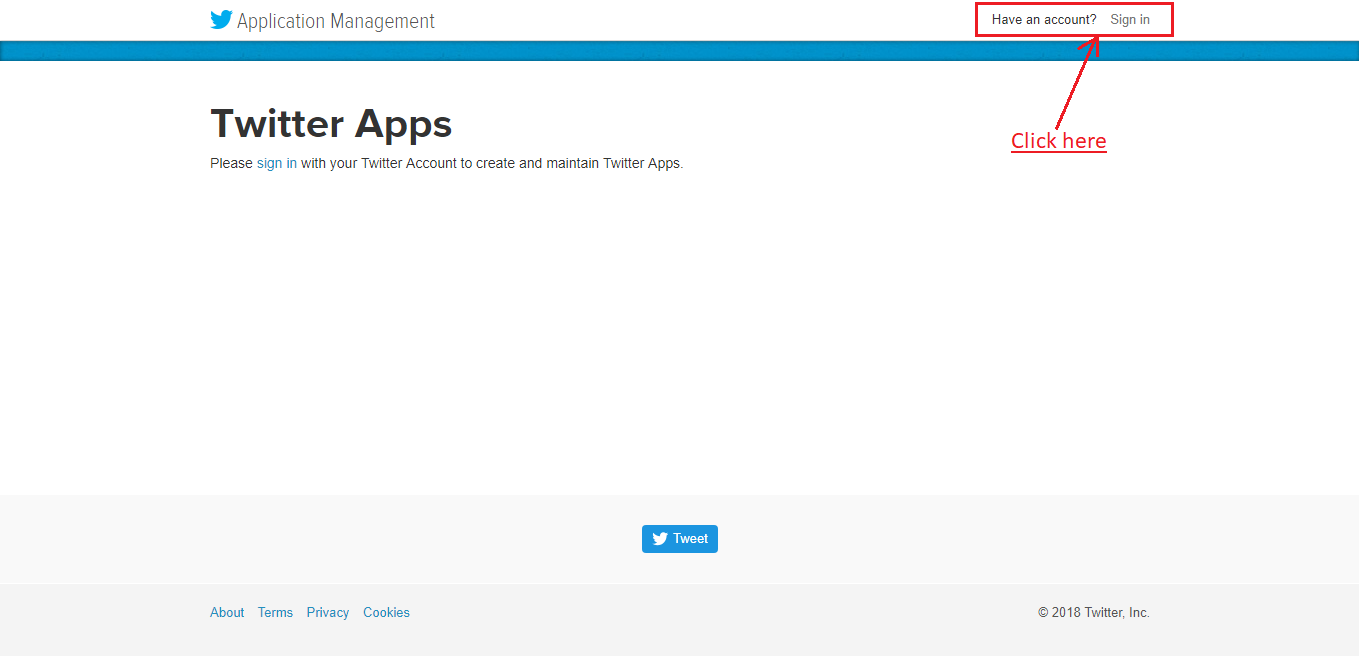Click Sign in at top right

[x=1130, y=19]
